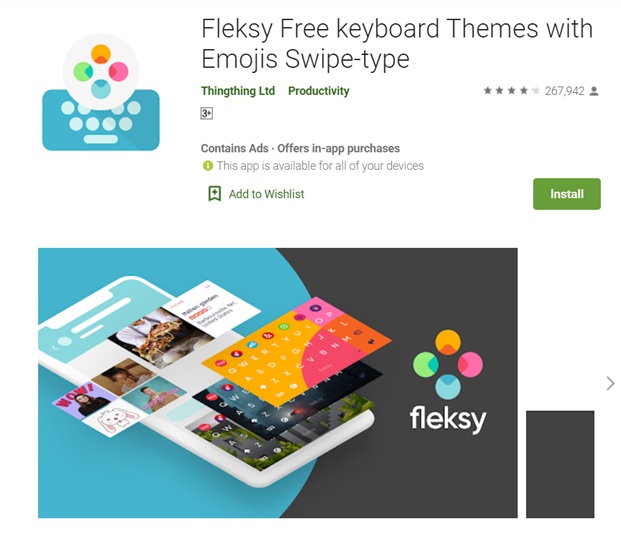Click the phone illustration in the banner
Image resolution: width=621 pixels, height=548 pixels.
point(206,382)
